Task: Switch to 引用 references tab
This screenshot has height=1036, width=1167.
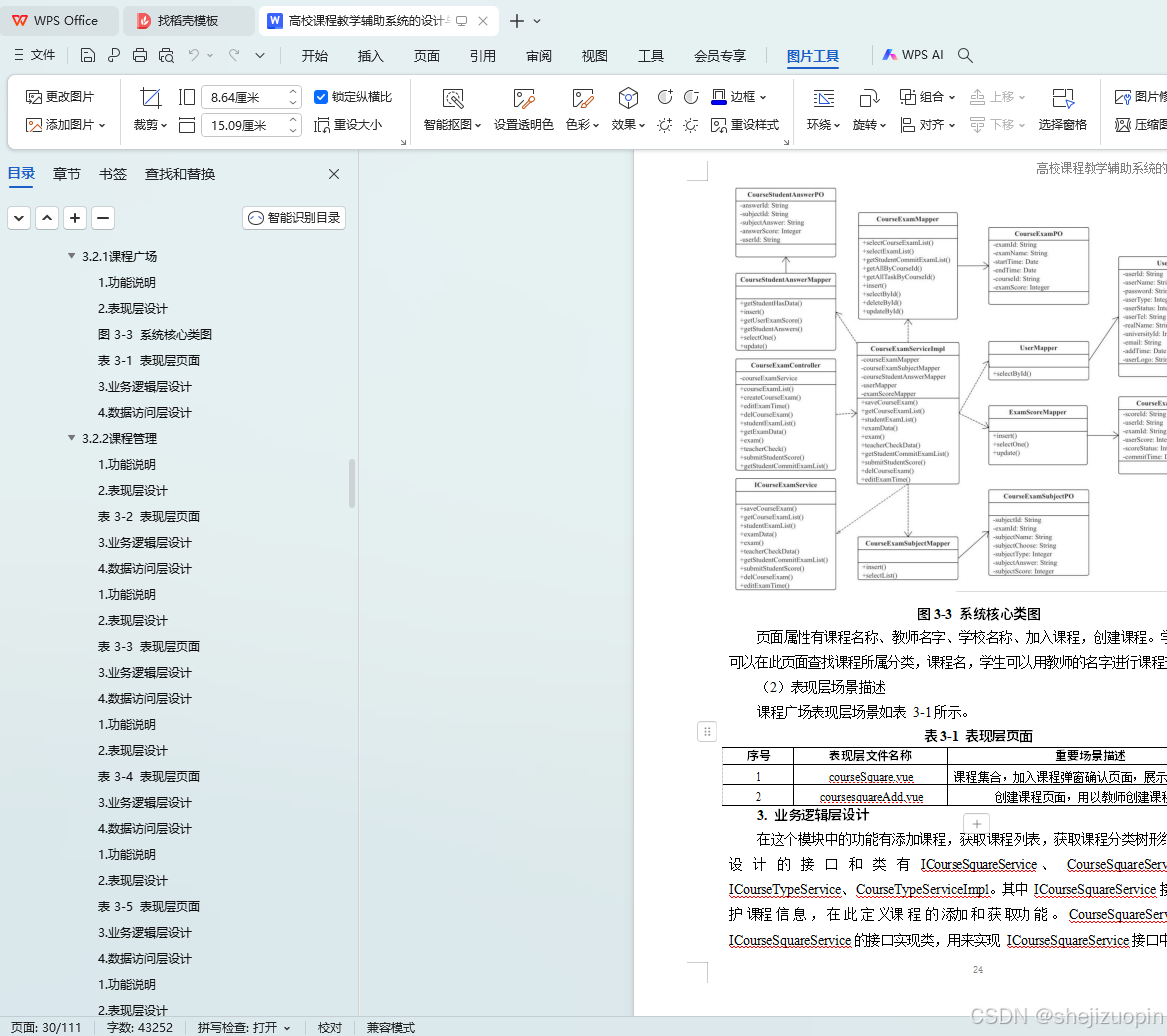Action: 483,56
